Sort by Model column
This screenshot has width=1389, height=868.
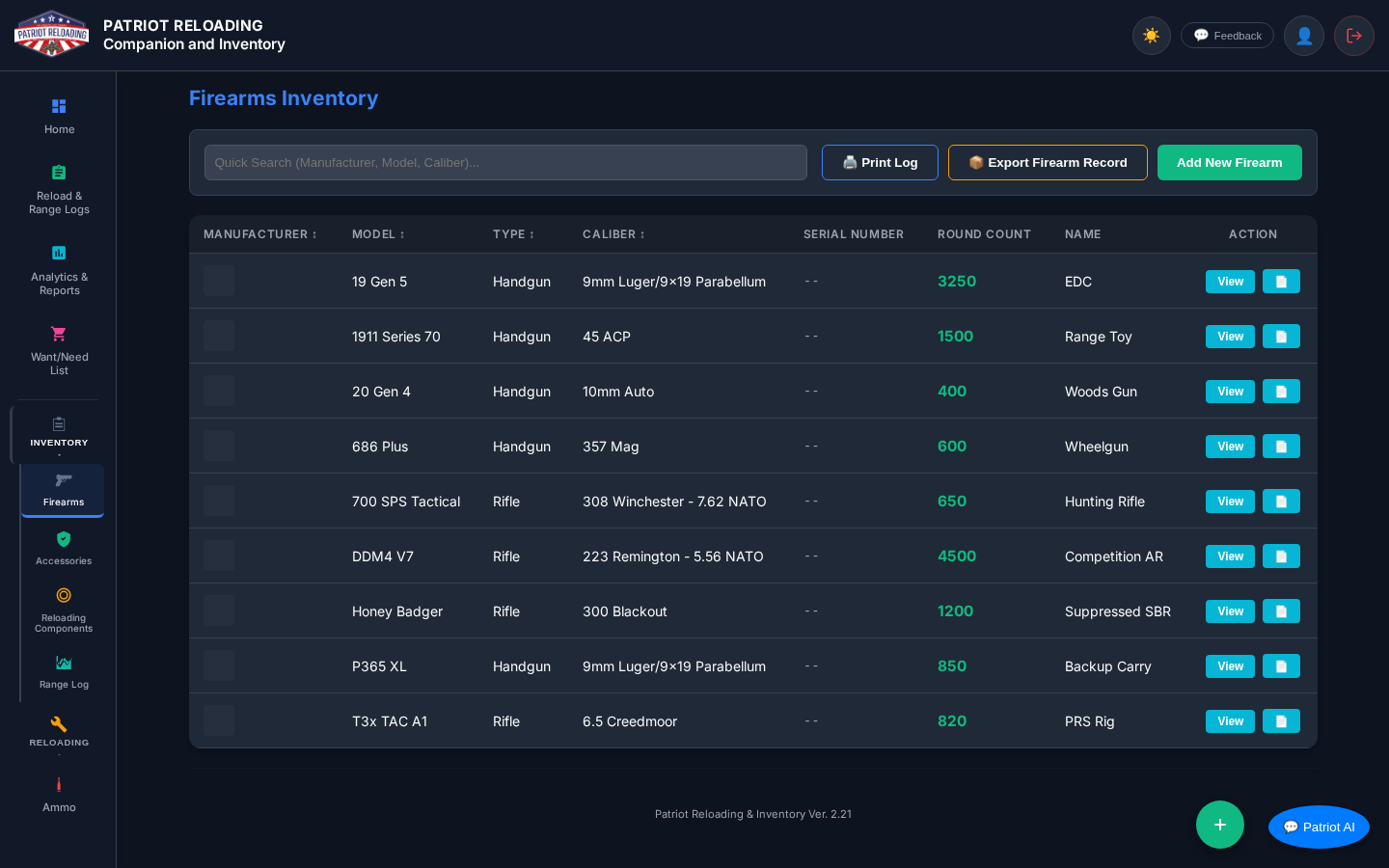pyautogui.click(x=378, y=234)
